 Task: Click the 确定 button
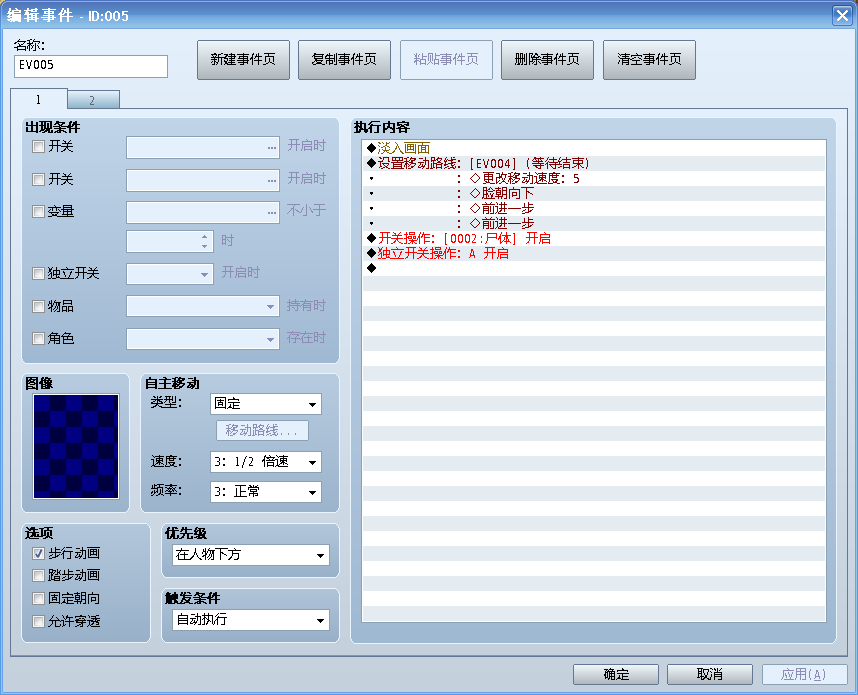pos(616,674)
